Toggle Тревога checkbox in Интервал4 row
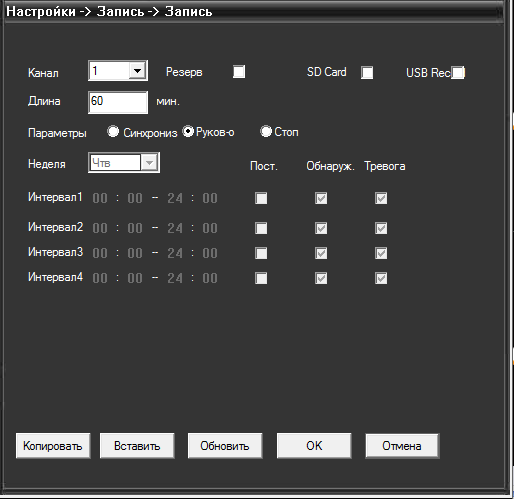The image size is (514, 499). [381, 278]
